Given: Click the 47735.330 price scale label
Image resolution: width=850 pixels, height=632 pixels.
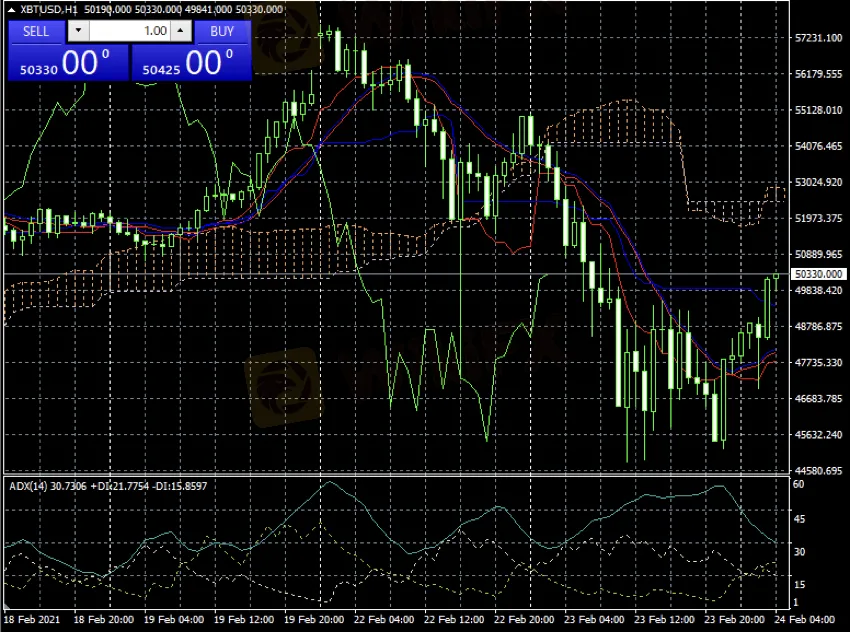Looking at the screenshot, I should (x=819, y=363).
